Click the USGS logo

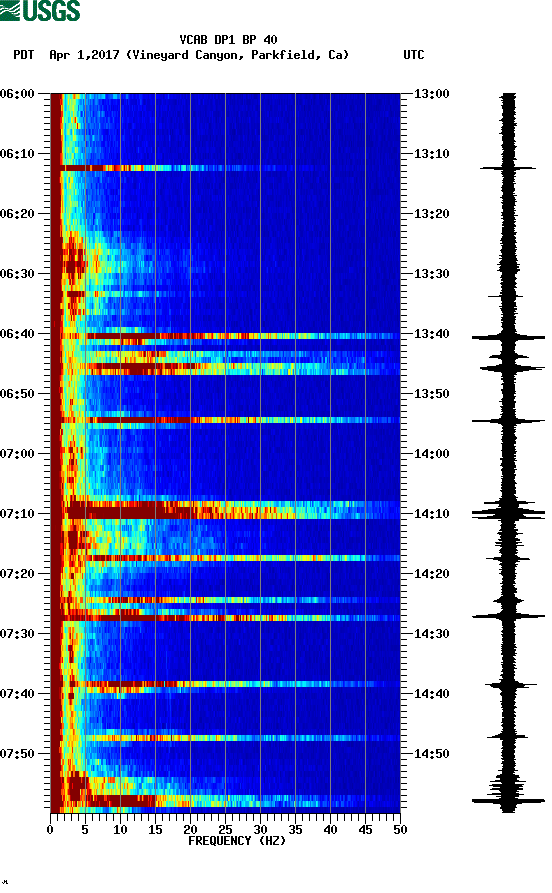point(40,11)
